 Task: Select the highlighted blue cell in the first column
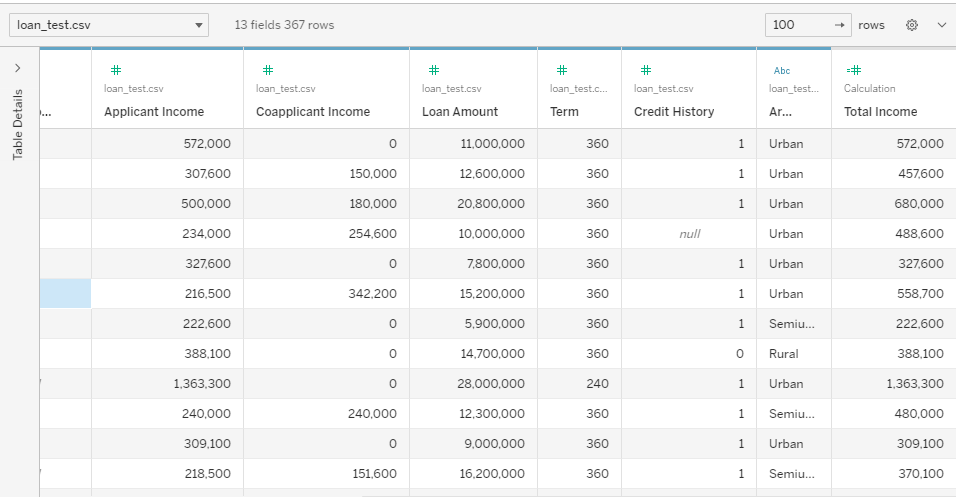click(65, 293)
